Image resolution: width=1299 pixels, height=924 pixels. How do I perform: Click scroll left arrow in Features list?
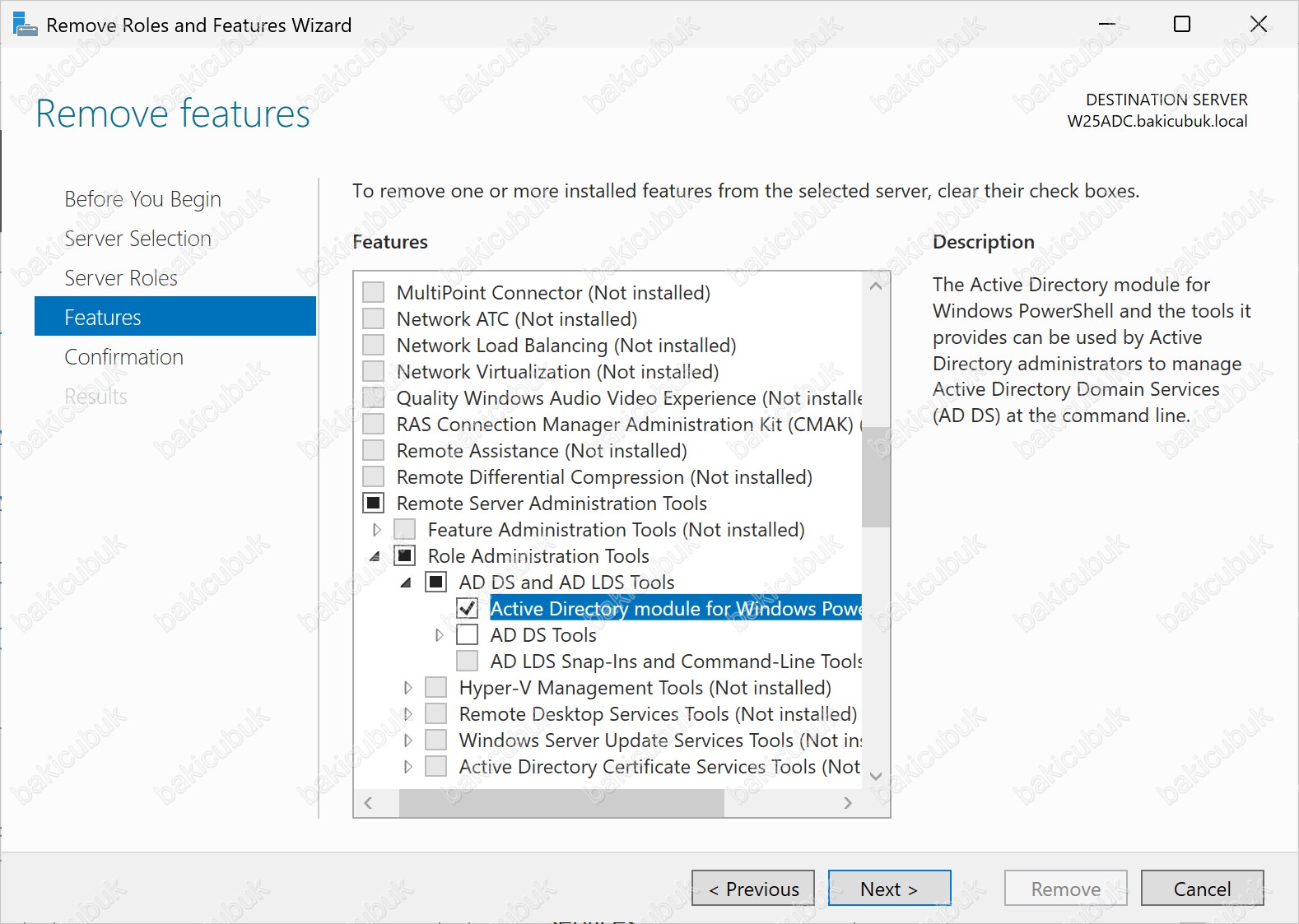pyautogui.click(x=368, y=803)
